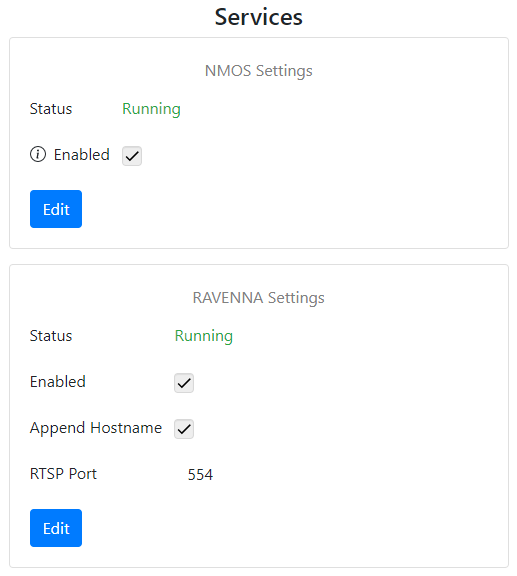517x576 pixels.
Task: Click Edit button in RAVENNA Settings
Action: (x=56, y=528)
